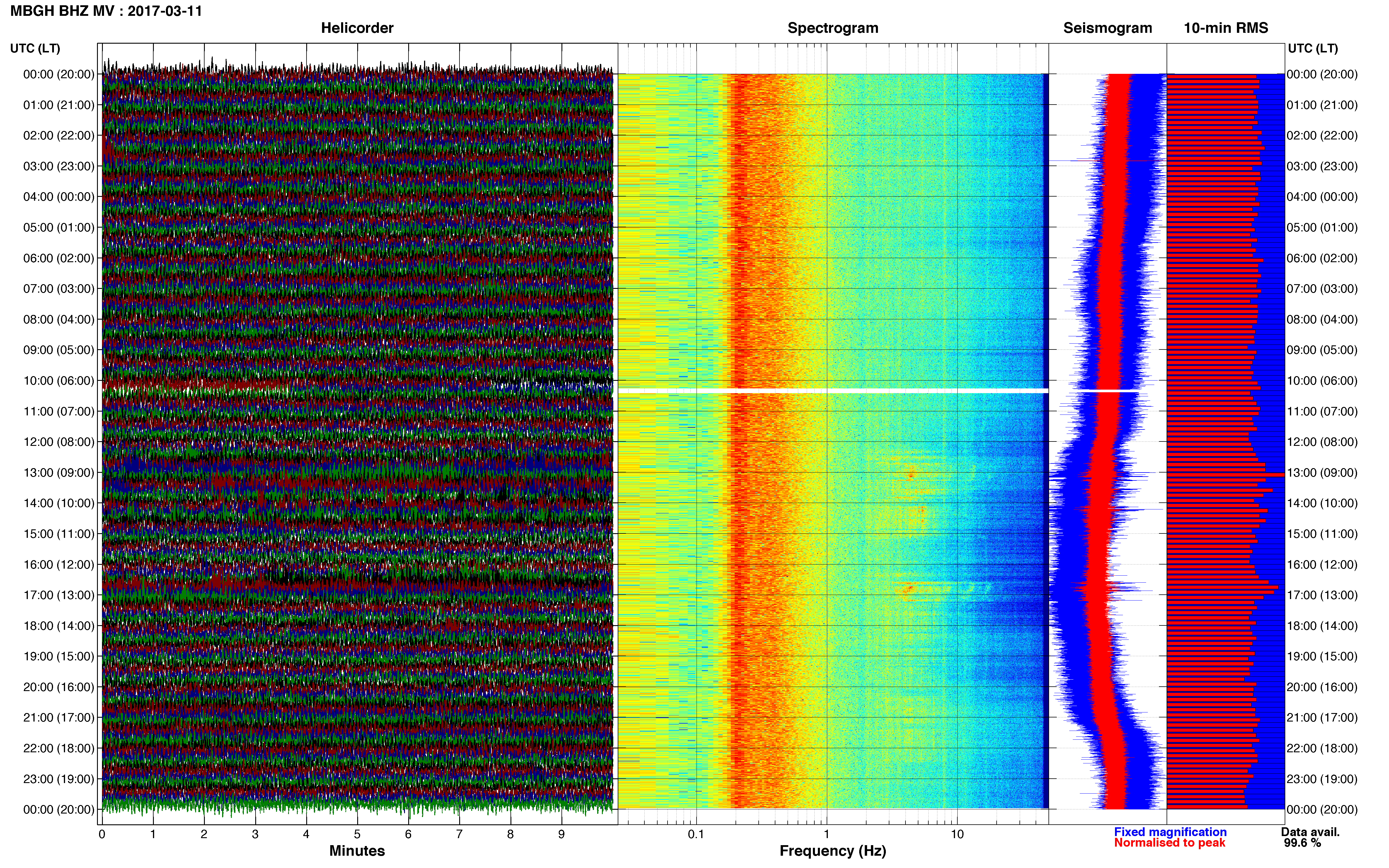Screen dimensions: 1389x868
Task: Click the 7 tick on the Minutes axis
Action: click(459, 834)
